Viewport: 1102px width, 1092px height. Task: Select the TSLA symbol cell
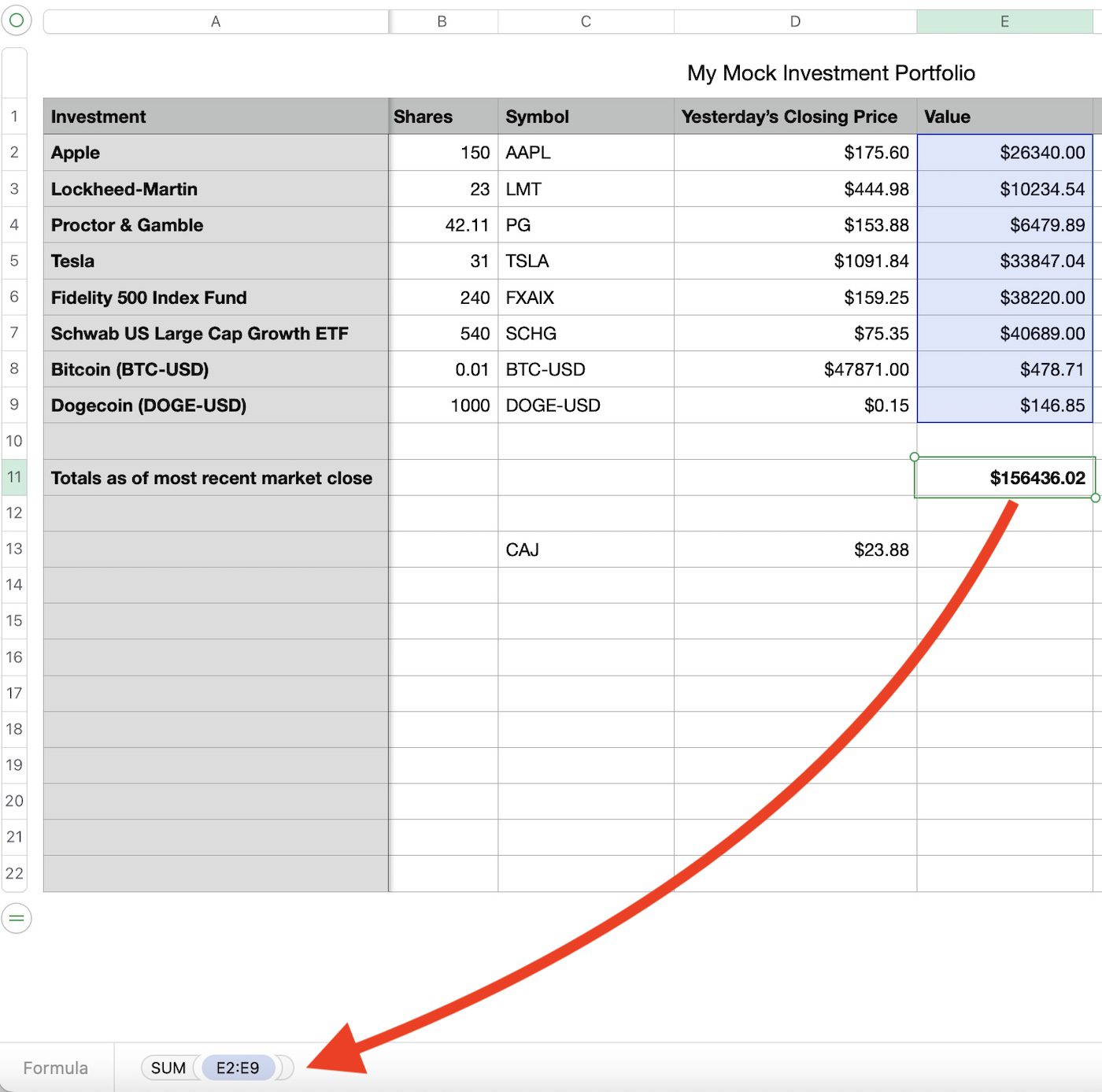(586, 261)
